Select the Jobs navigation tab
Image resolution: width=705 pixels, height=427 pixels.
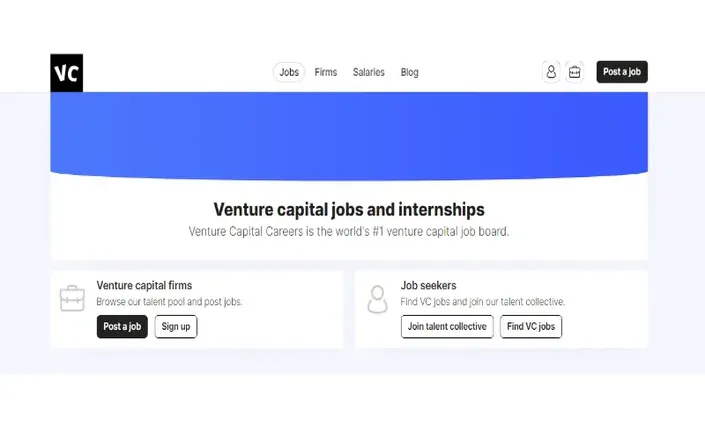click(x=289, y=72)
